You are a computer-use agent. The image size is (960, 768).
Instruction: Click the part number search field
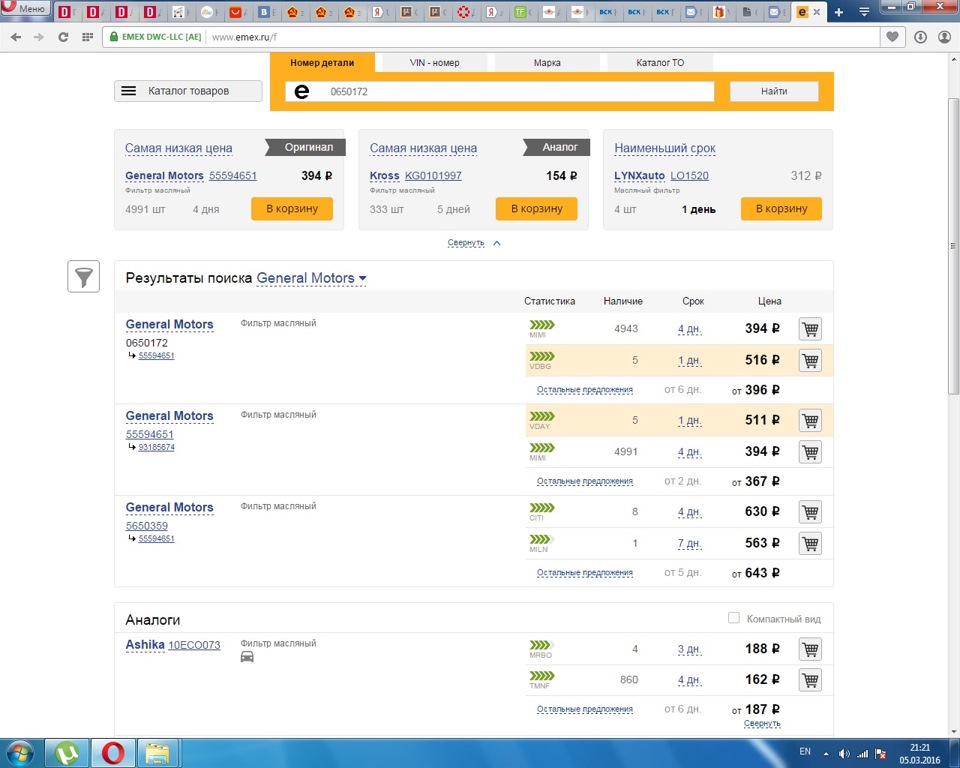(x=500, y=91)
